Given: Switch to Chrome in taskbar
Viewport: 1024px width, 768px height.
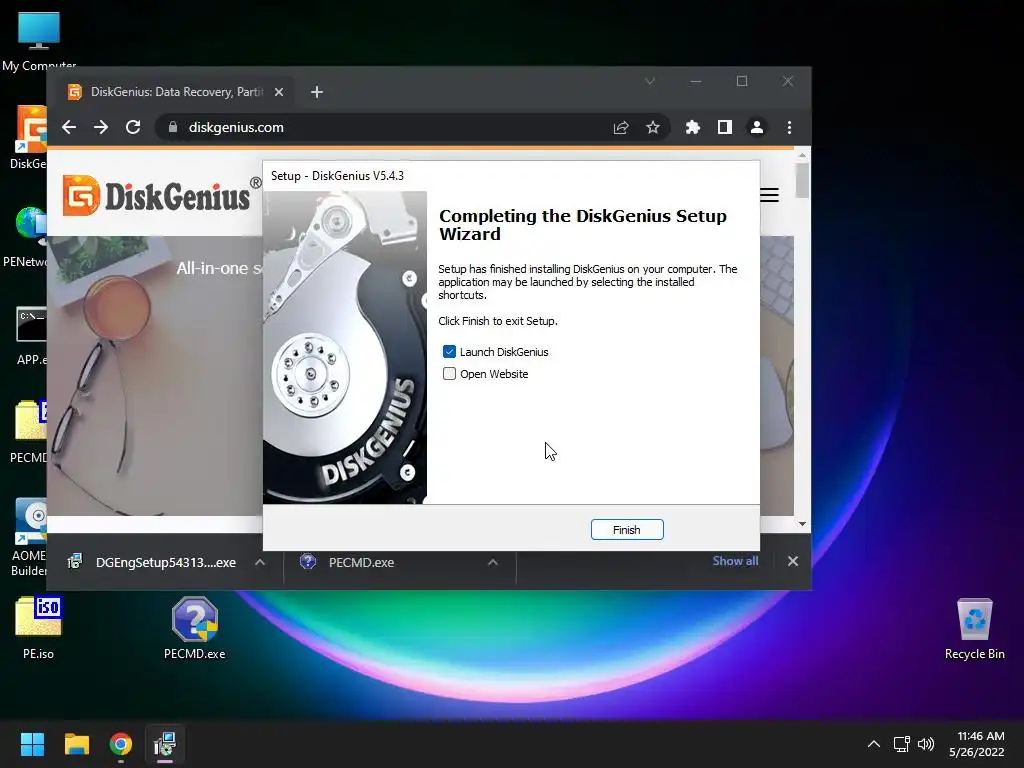Looking at the screenshot, I should tap(121, 744).
